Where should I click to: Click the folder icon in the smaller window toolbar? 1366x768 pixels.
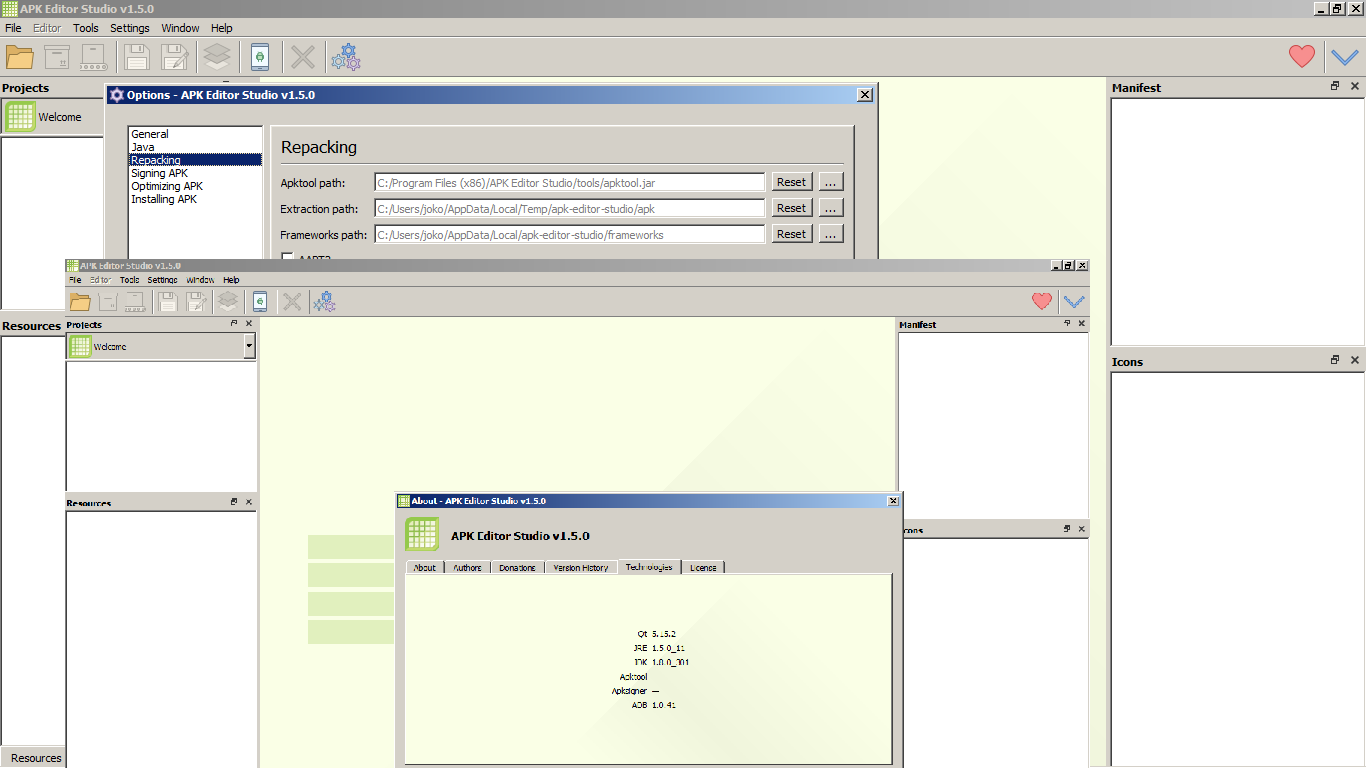coord(80,301)
